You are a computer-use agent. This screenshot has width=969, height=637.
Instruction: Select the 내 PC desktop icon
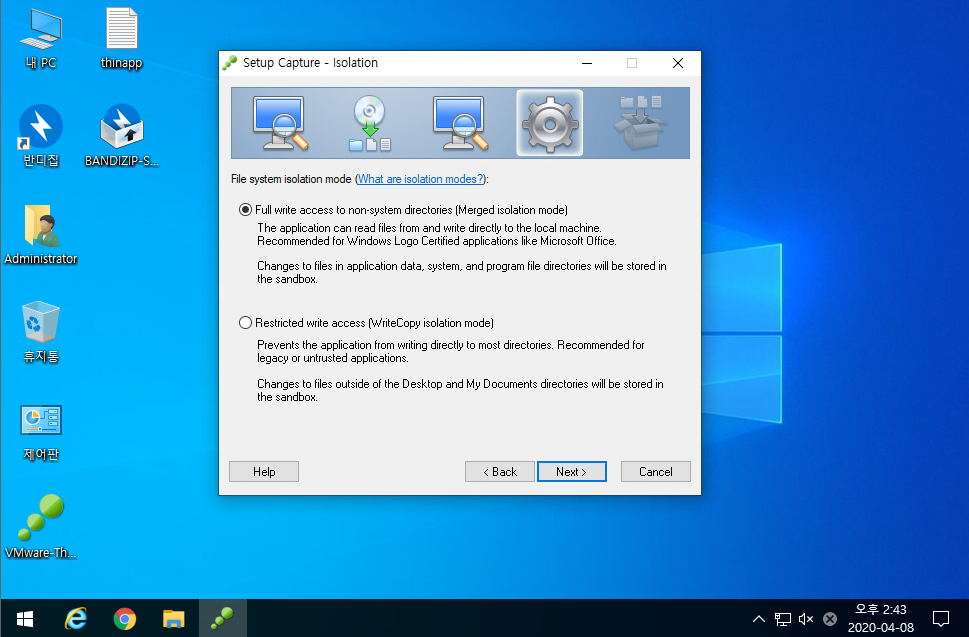(x=41, y=38)
